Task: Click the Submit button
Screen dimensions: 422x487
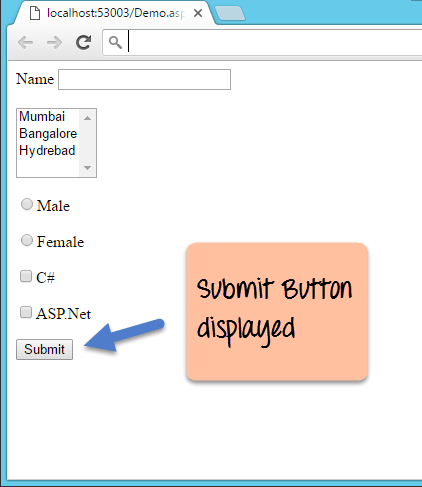Action: [x=44, y=349]
